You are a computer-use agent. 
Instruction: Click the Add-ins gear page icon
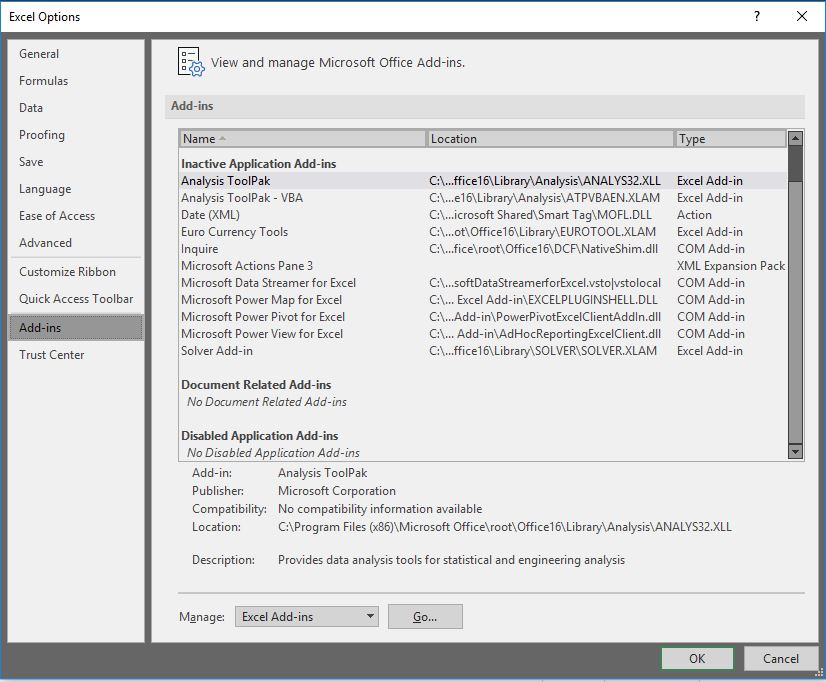[191, 62]
